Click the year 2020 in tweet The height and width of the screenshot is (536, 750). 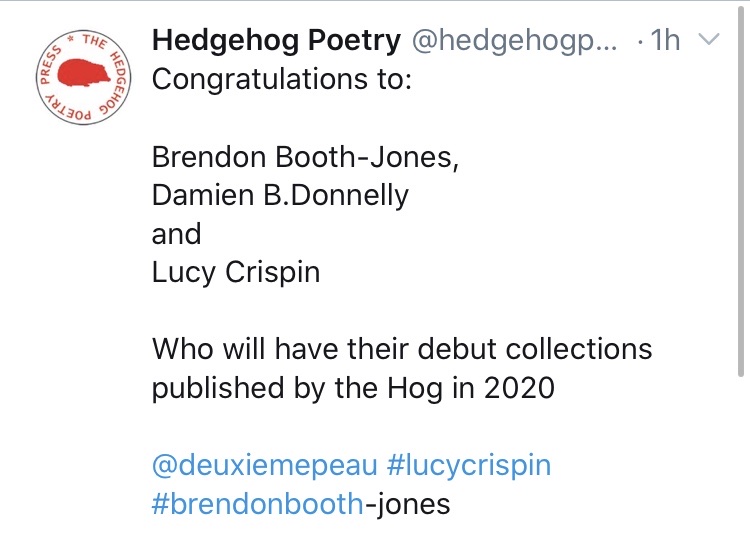(519, 388)
